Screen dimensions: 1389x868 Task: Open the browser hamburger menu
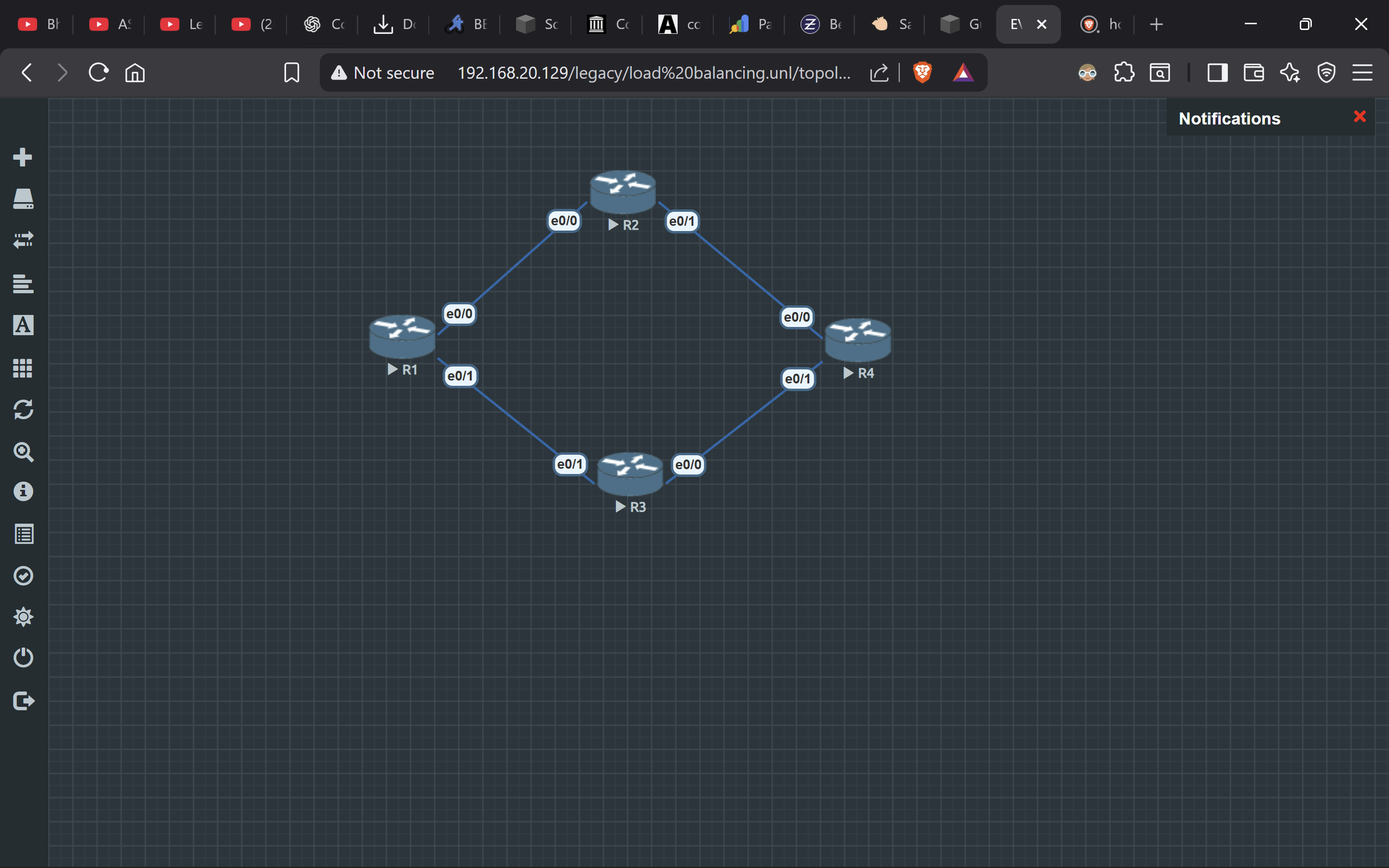pyautogui.click(x=1362, y=73)
